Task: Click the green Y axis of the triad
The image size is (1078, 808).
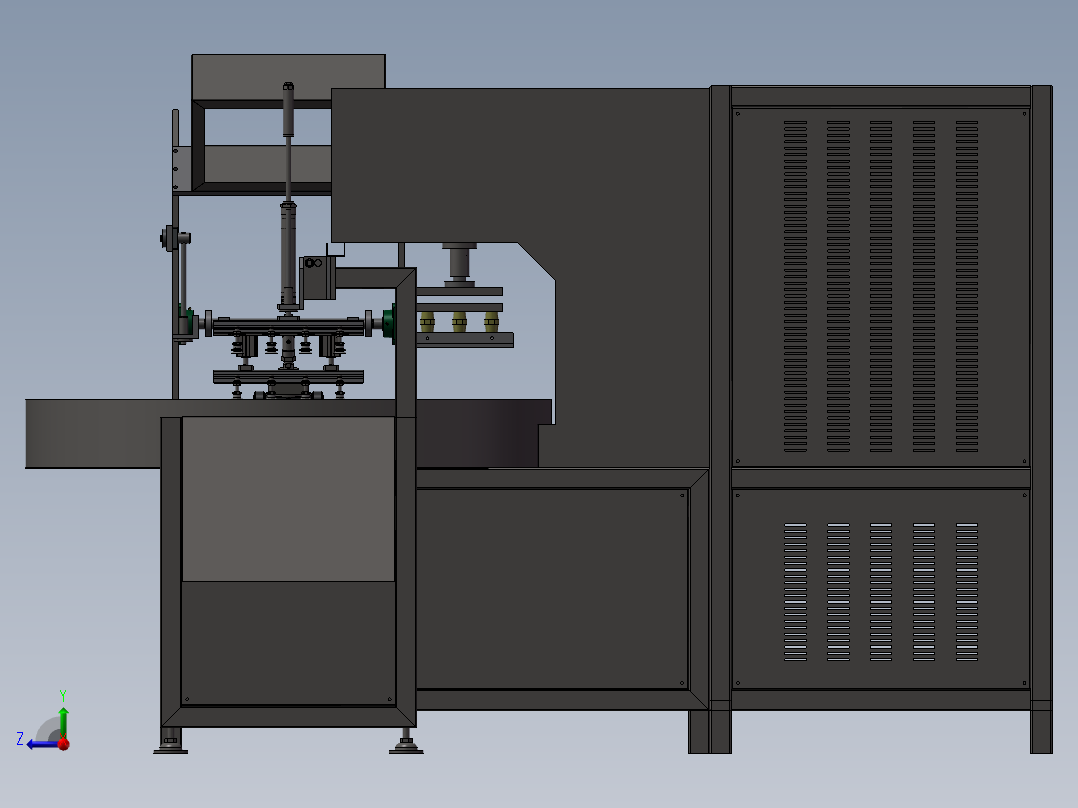Action: tap(63, 721)
